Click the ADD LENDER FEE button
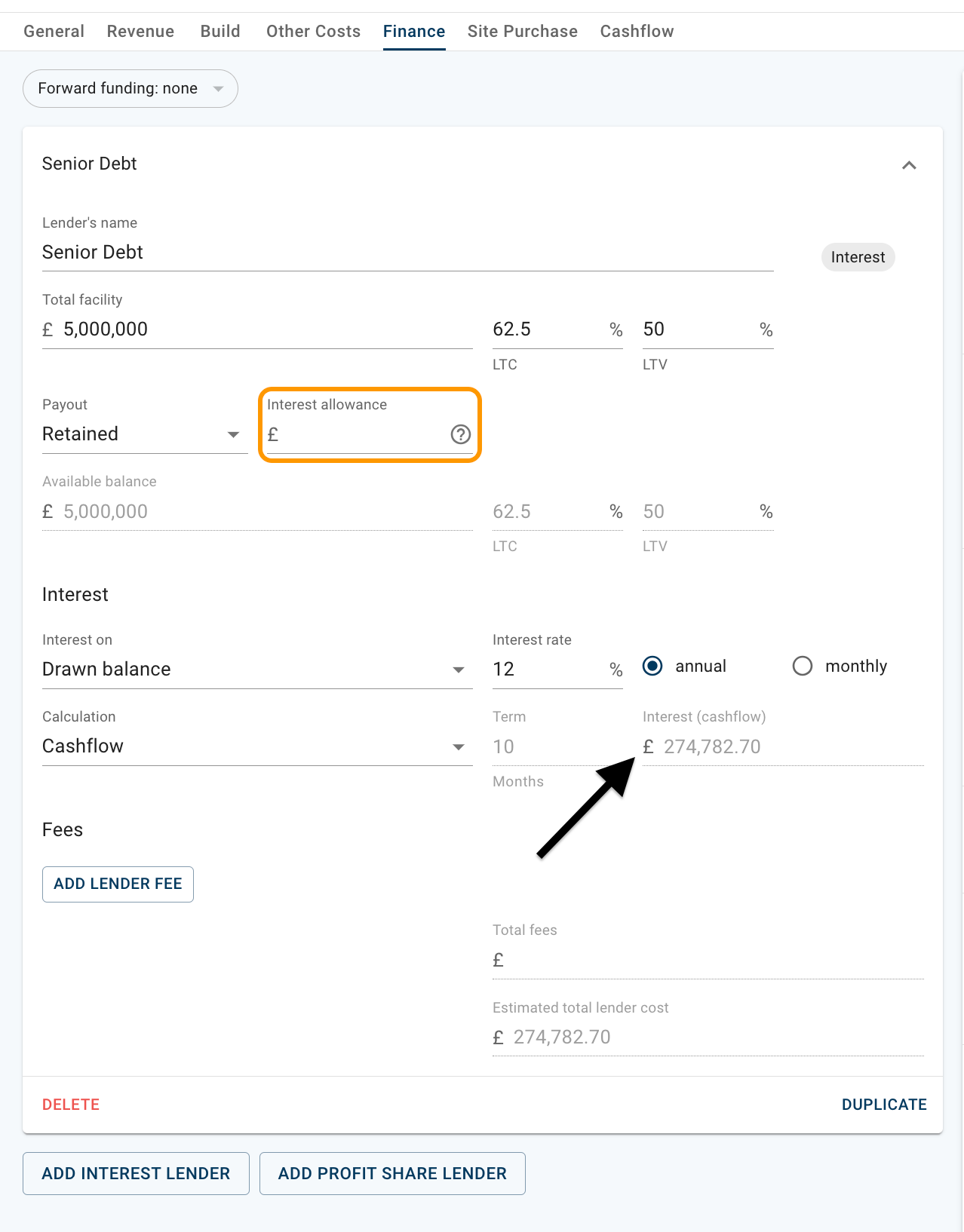 (x=118, y=884)
